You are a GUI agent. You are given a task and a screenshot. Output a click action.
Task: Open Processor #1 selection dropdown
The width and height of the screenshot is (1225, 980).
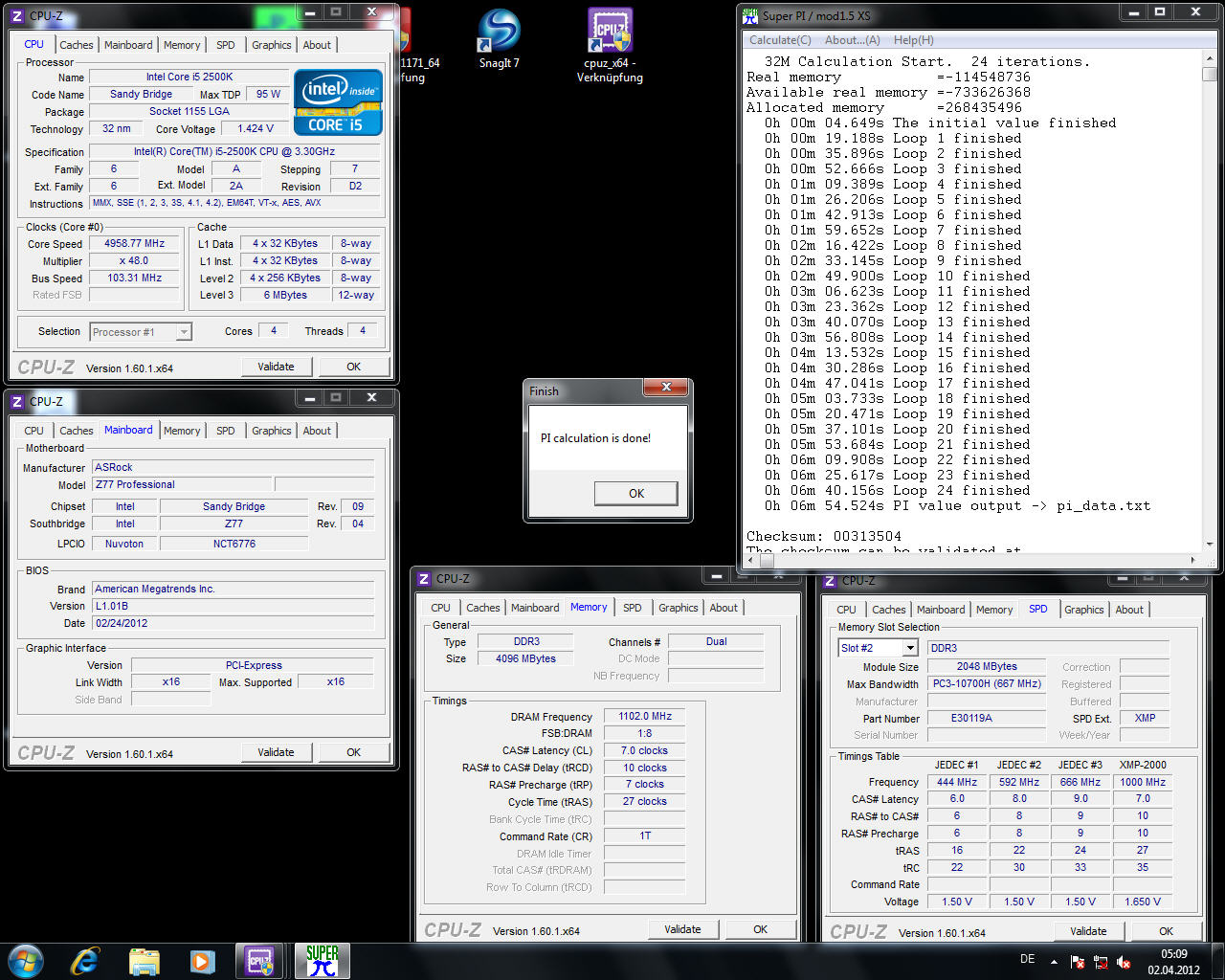click(141, 332)
